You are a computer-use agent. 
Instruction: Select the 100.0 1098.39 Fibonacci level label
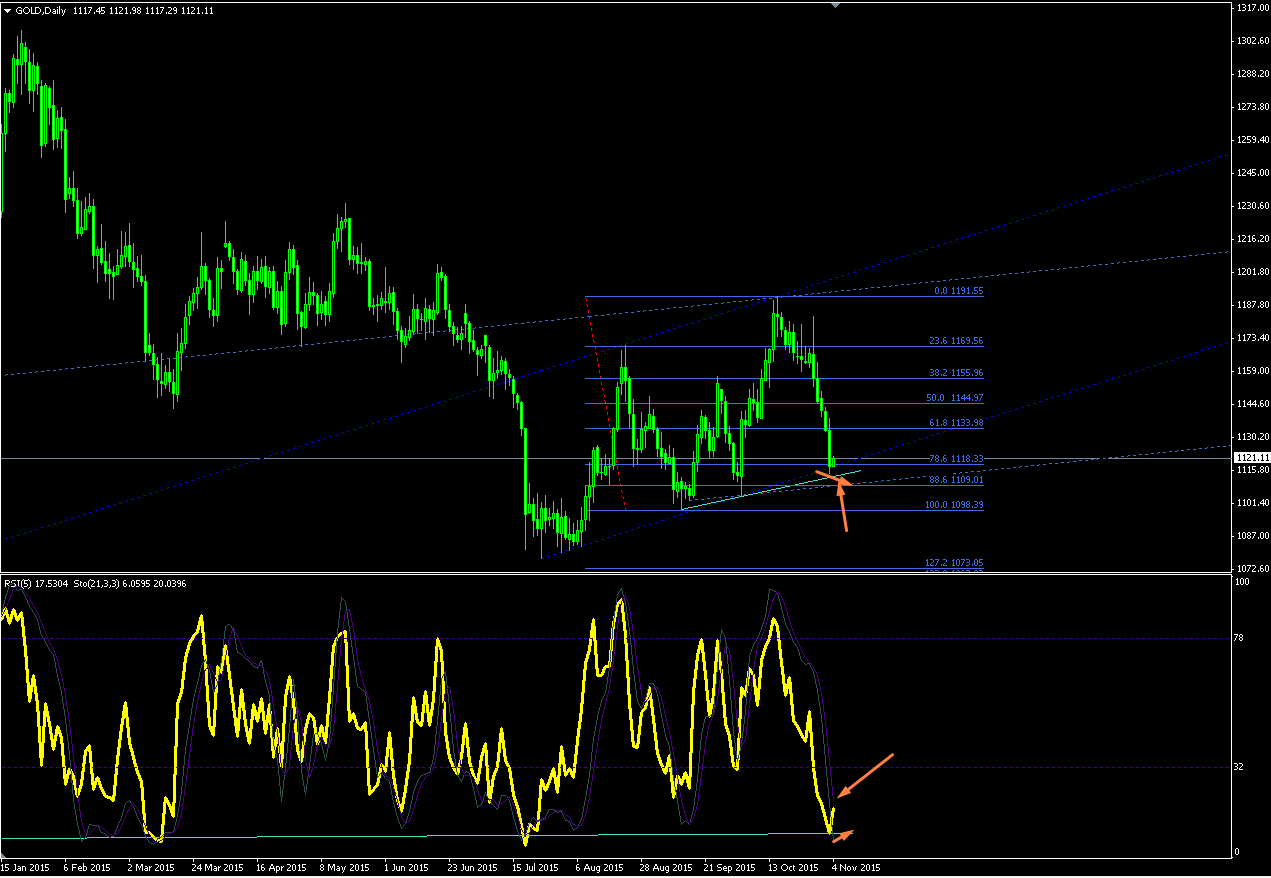tap(955, 505)
